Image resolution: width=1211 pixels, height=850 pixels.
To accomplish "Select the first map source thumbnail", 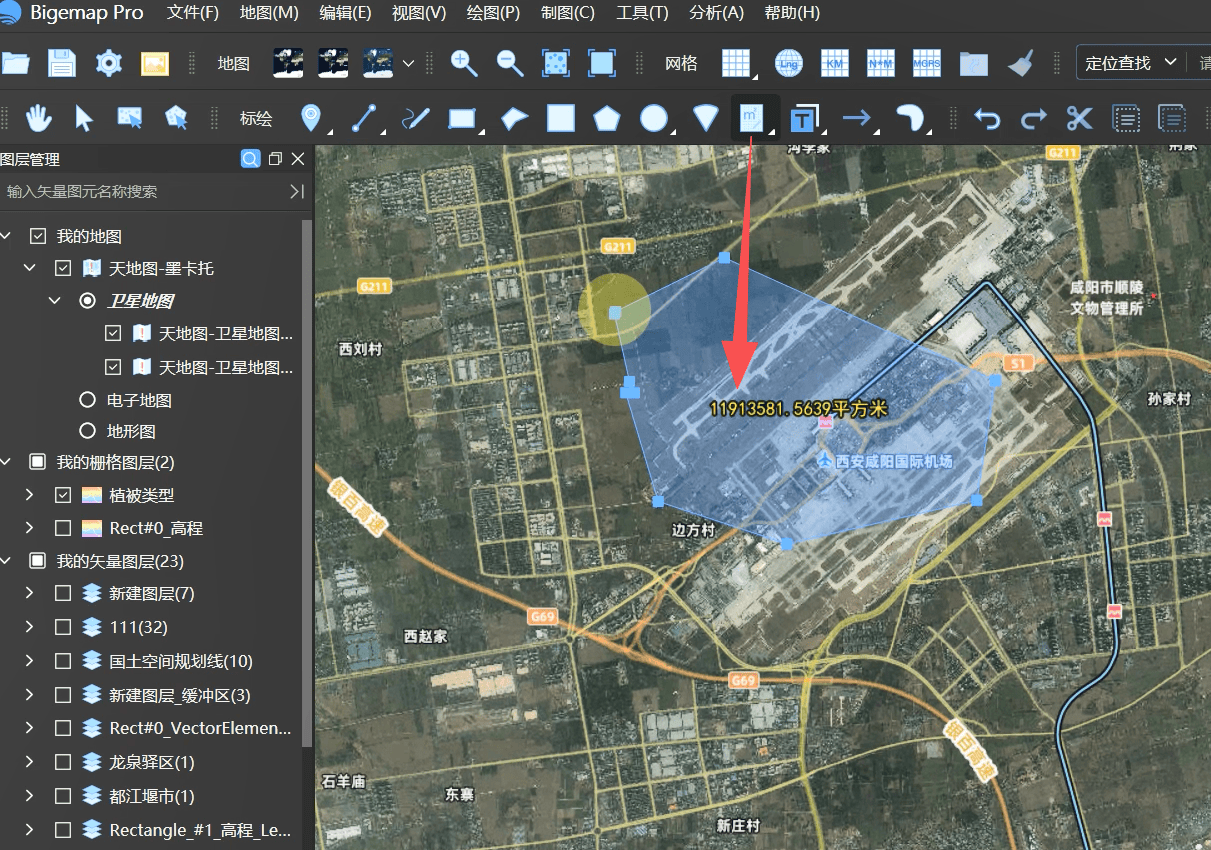I will point(288,63).
